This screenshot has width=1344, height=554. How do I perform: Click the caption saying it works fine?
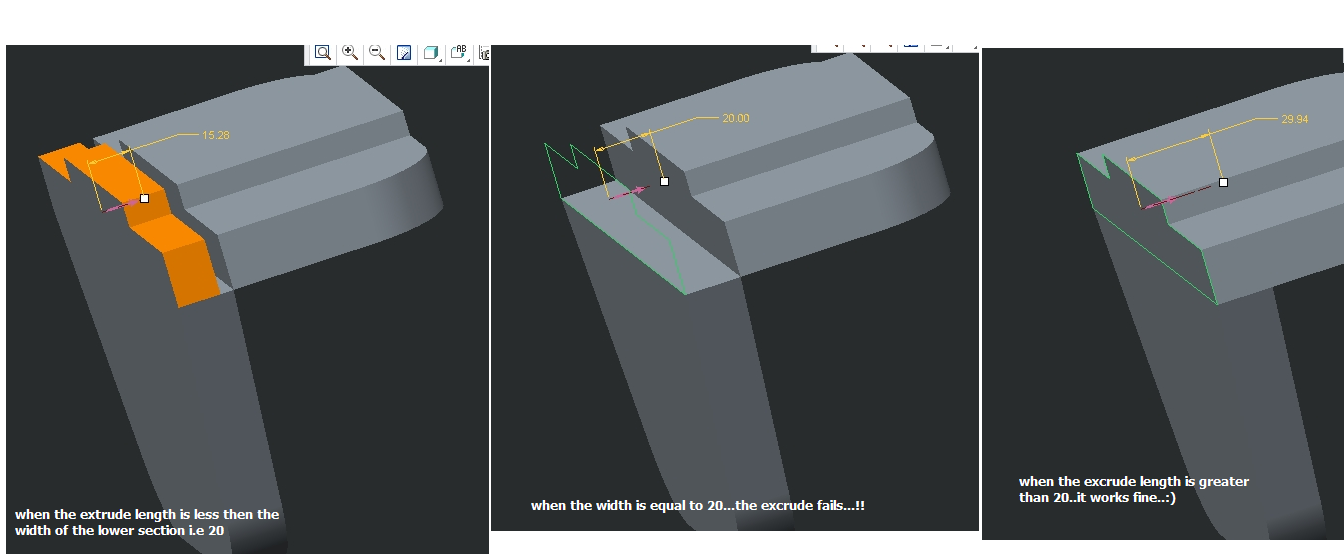[x=1134, y=489]
